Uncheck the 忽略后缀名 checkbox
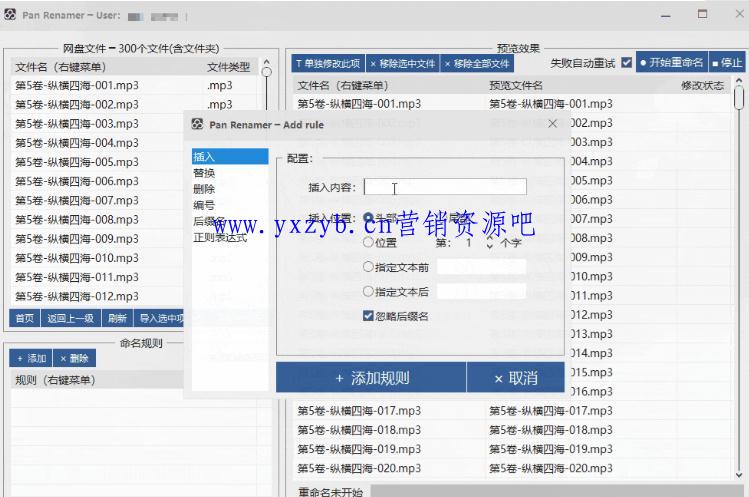The width and height of the screenshot is (749, 497). click(368, 315)
